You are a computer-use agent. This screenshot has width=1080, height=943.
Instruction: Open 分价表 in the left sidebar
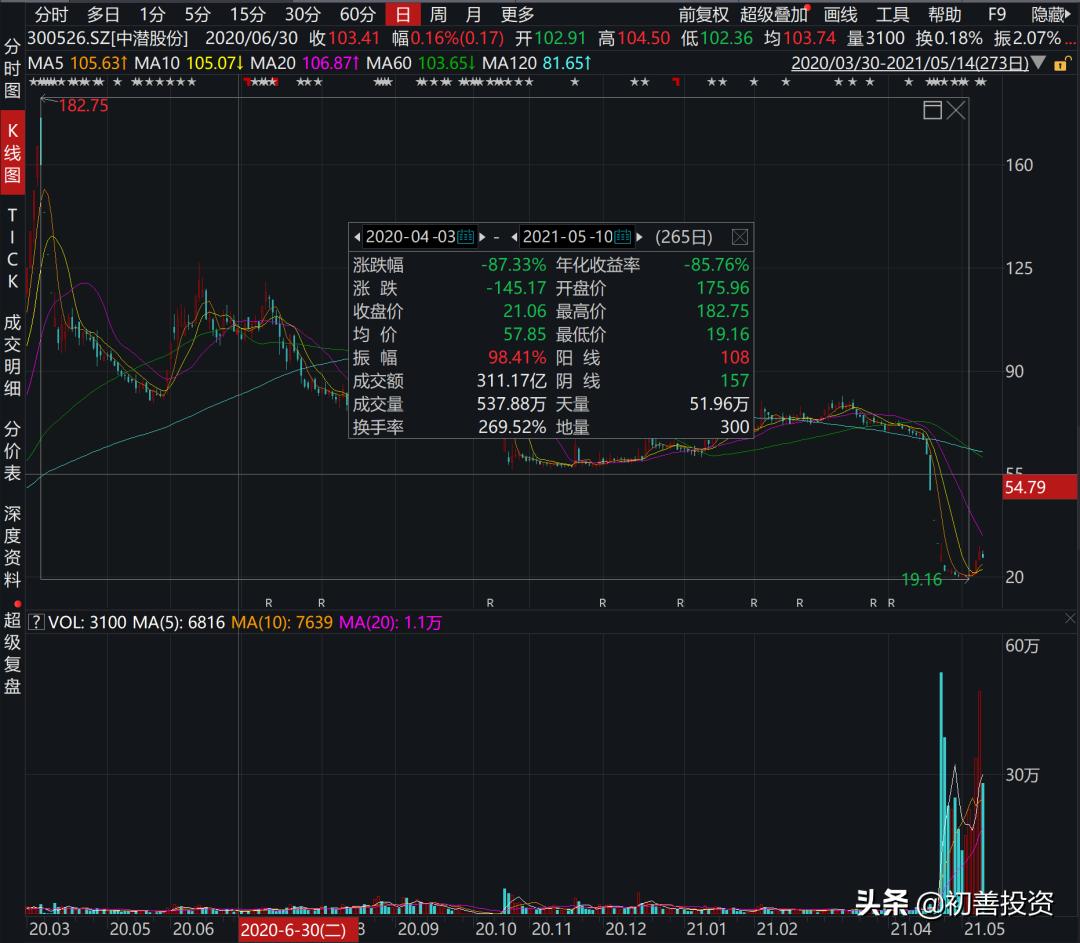(12, 450)
